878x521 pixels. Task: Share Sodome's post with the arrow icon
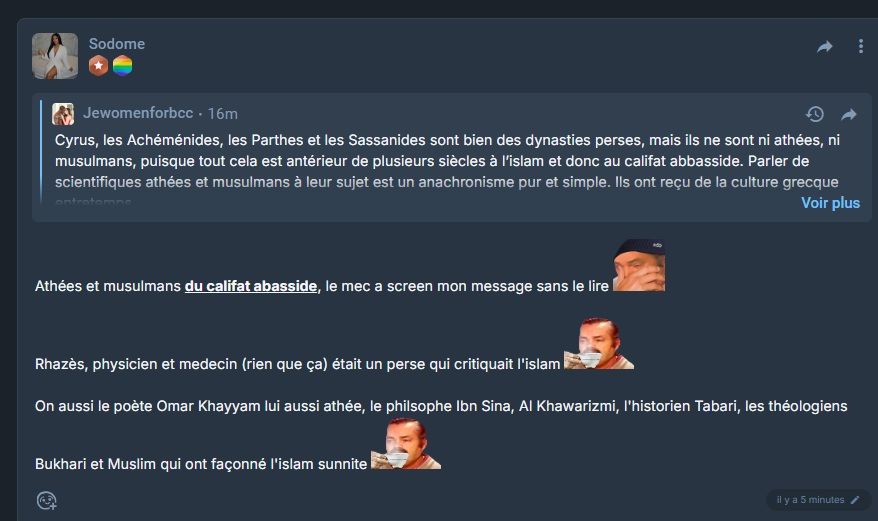[x=825, y=46]
